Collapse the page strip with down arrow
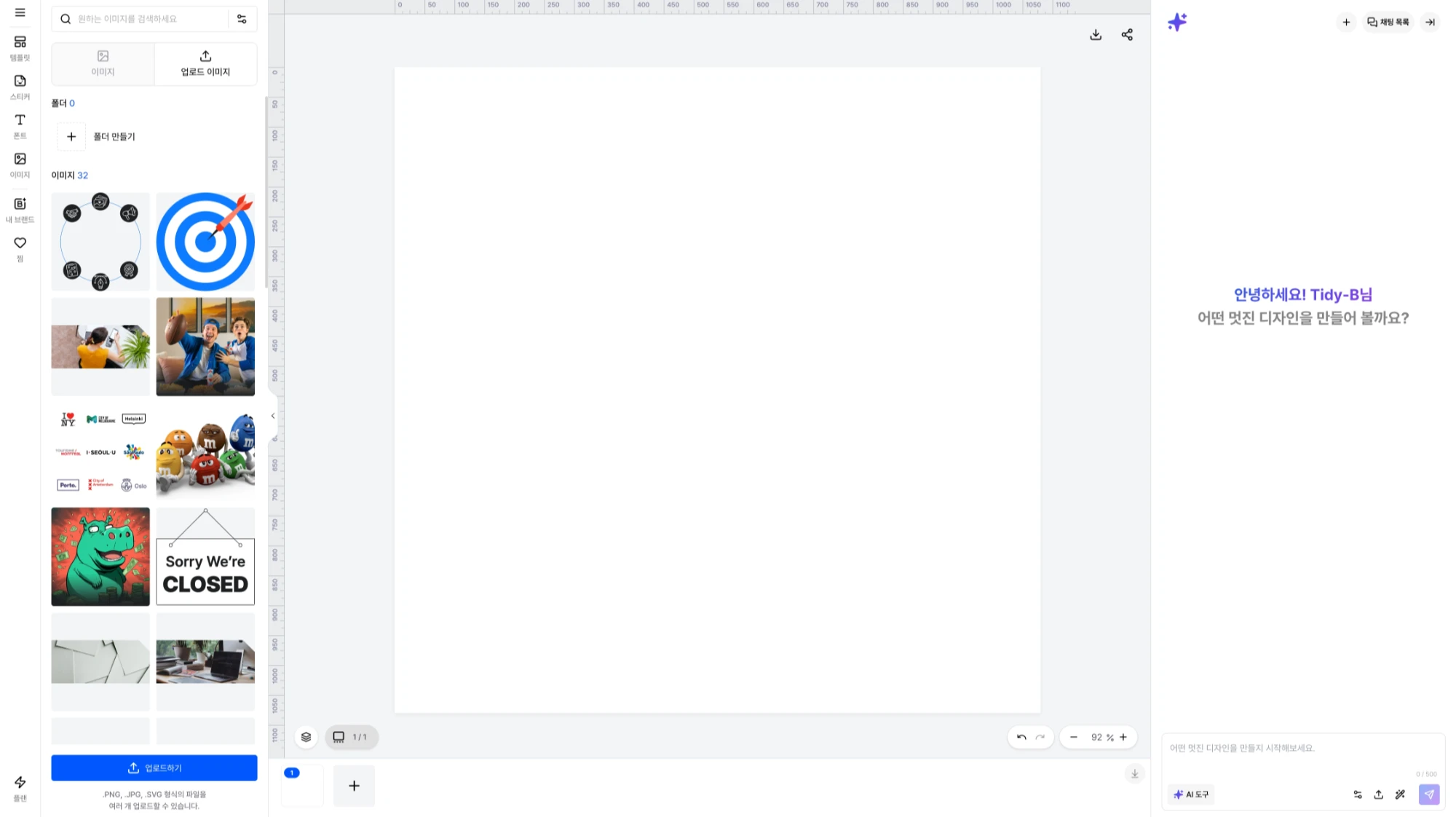 coord(1134,773)
